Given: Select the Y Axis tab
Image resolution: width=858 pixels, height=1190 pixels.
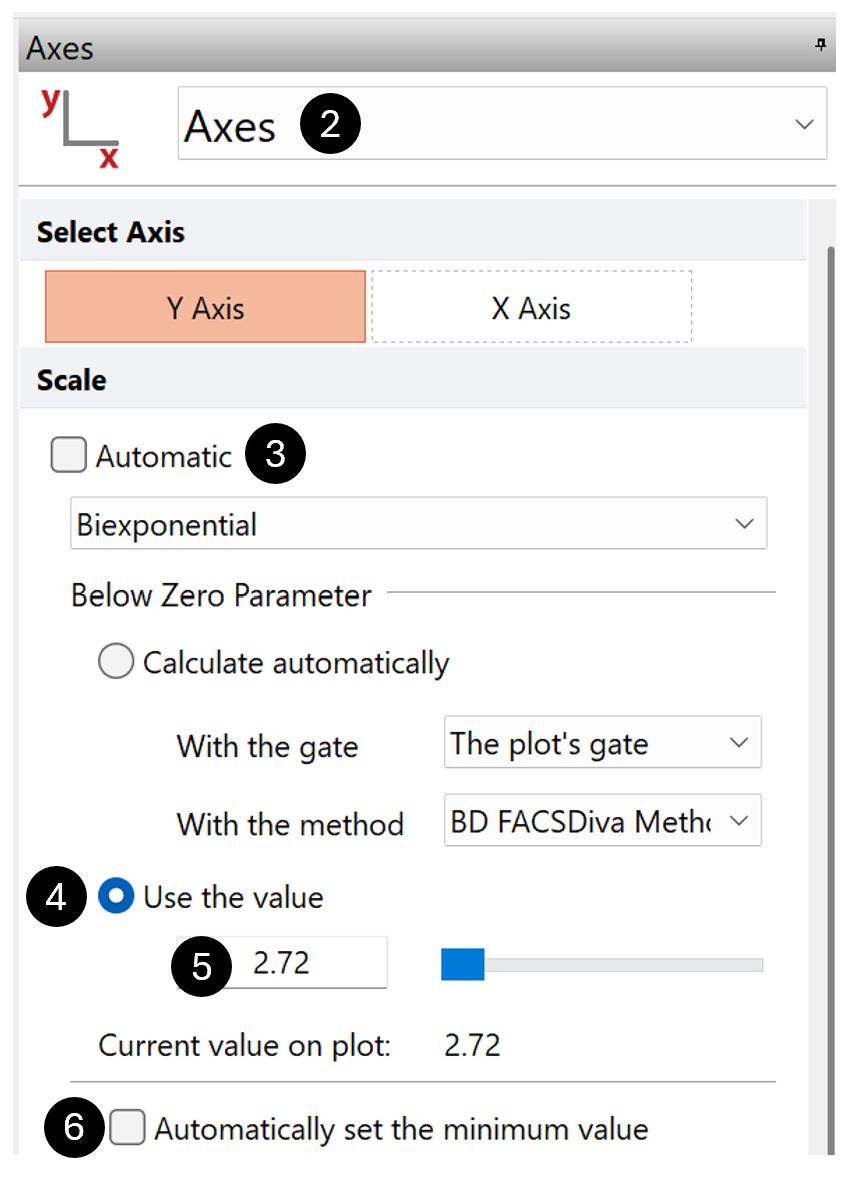Looking at the screenshot, I should point(205,307).
